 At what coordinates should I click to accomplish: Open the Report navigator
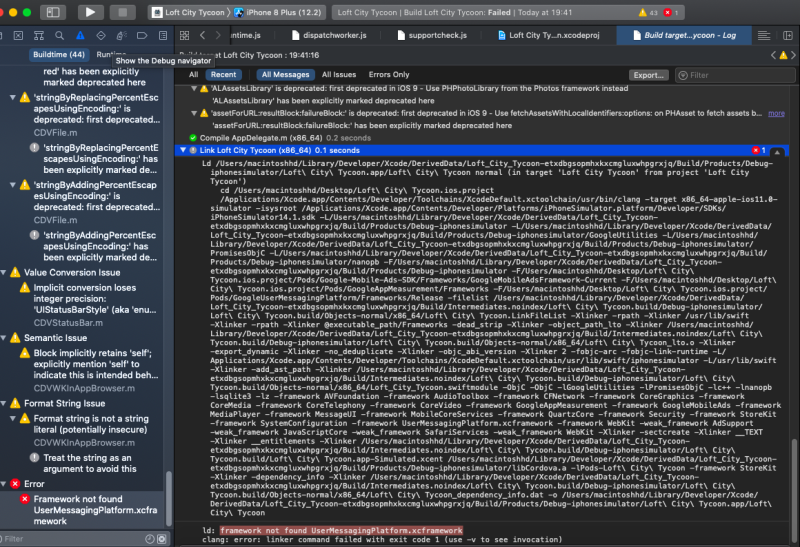(x=163, y=35)
